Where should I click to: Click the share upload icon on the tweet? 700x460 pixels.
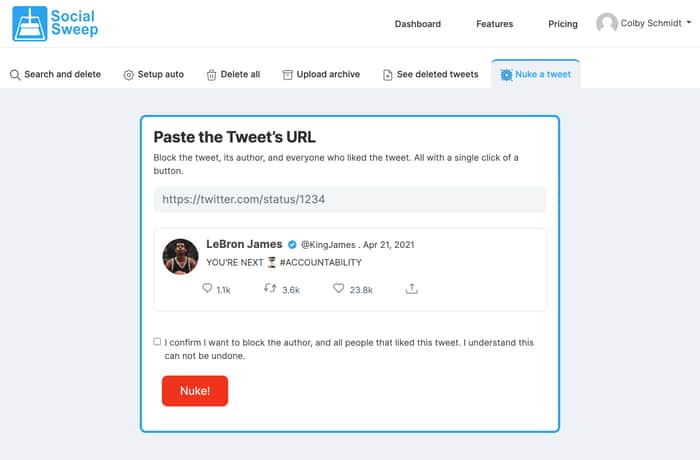(x=412, y=289)
